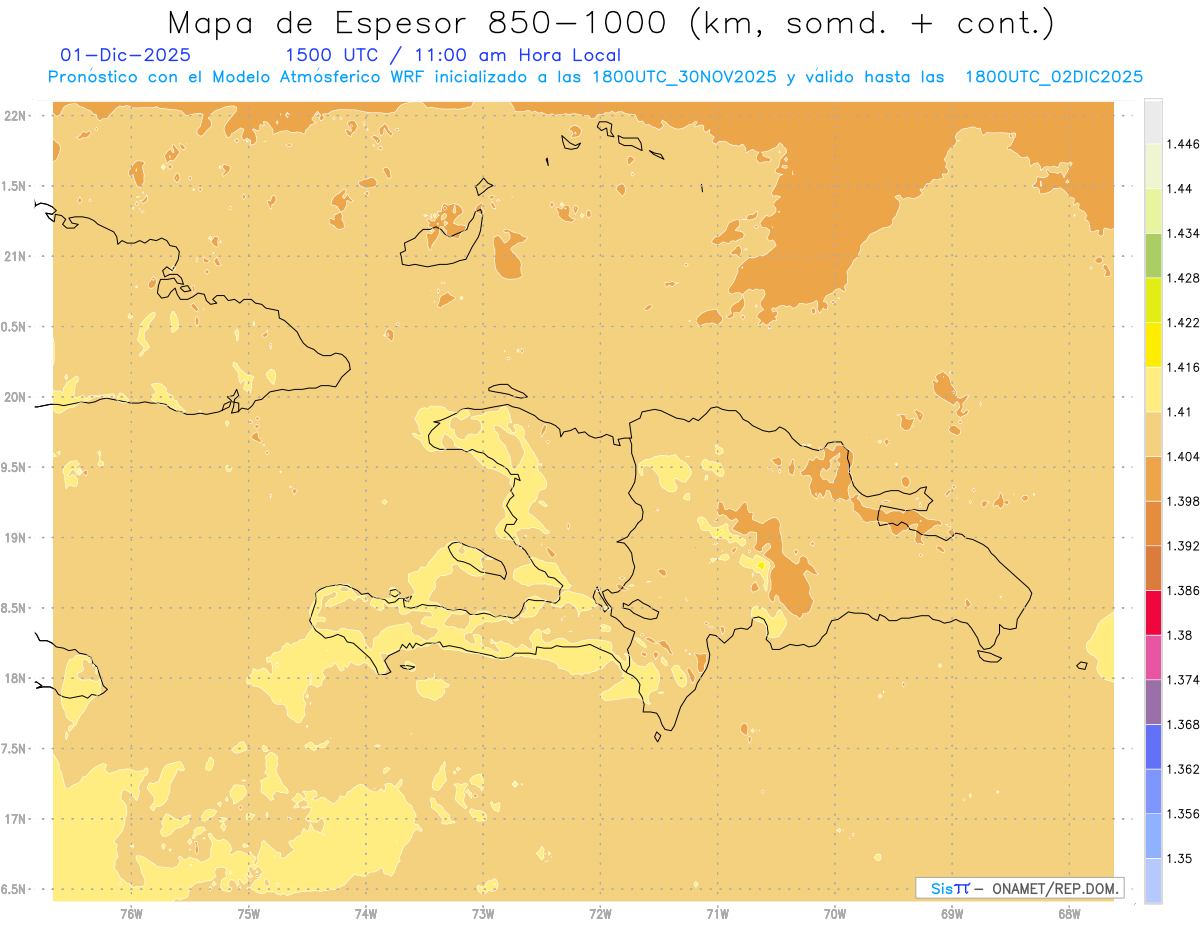Pick the tan colorbar swatch between 1.404 and 1.41
Image resolution: width=1200 pixels, height=927 pixels.
click(1153, 434)
